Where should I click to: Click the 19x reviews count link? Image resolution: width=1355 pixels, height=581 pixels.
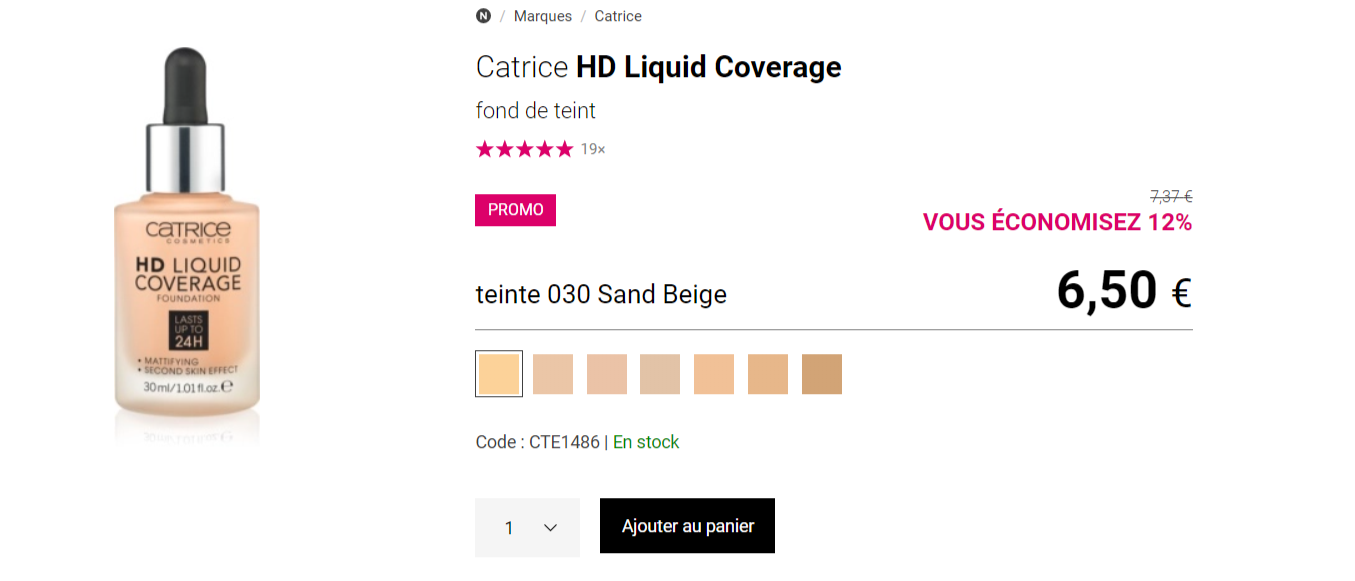592,148
